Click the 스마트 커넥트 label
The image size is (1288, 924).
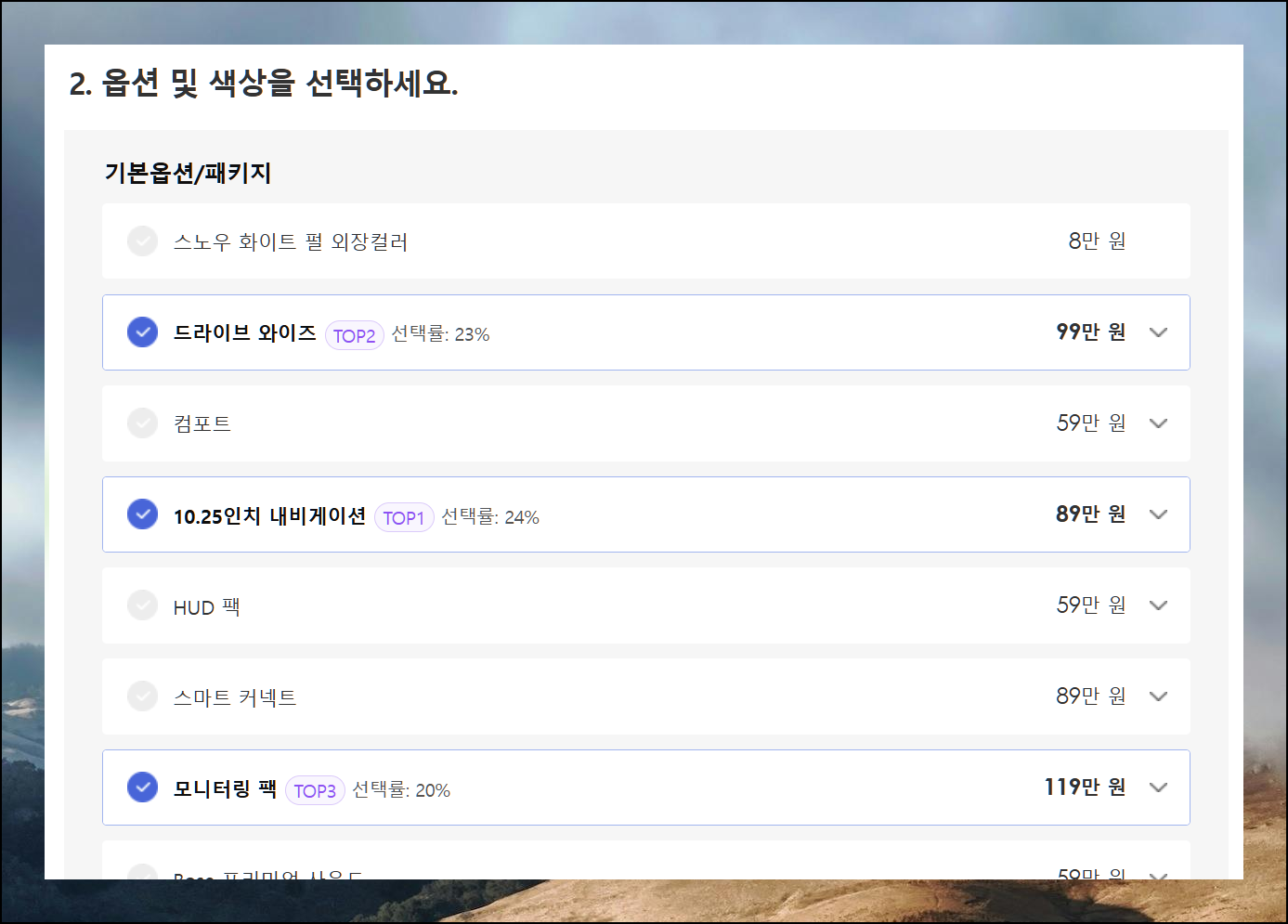tap(235, 696)
